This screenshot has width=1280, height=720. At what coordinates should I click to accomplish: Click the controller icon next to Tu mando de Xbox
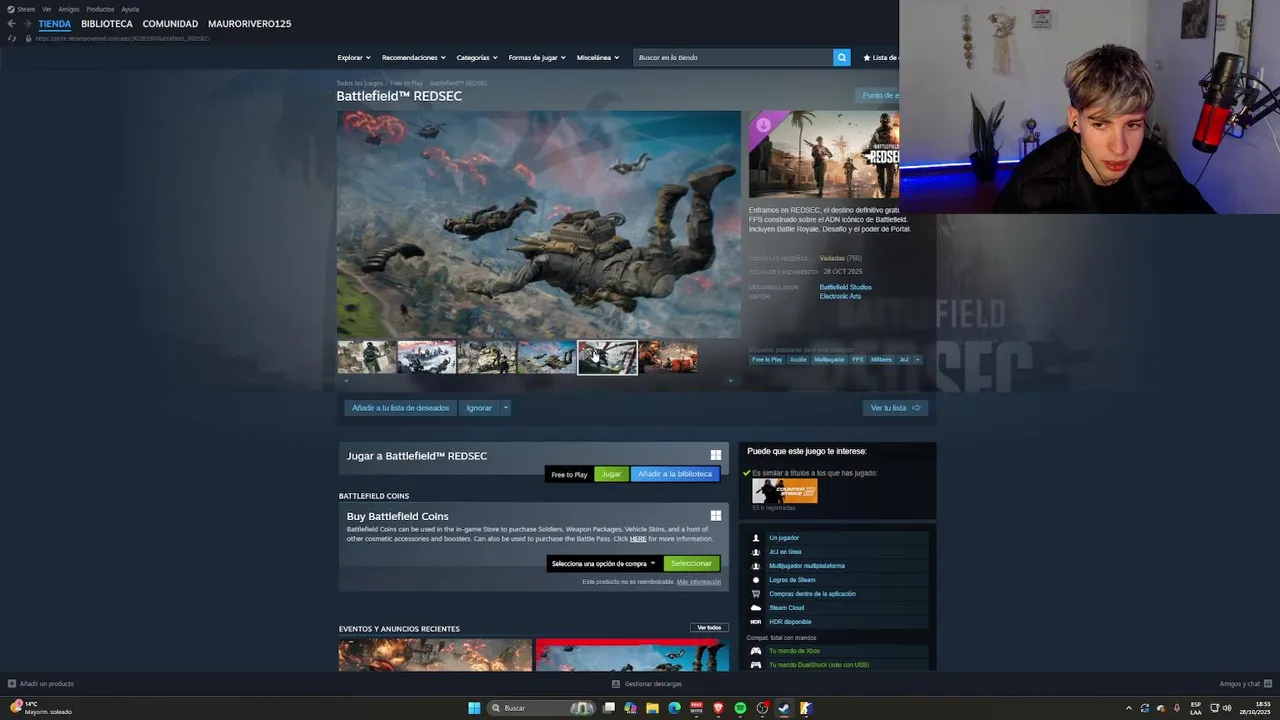(756, 651)
